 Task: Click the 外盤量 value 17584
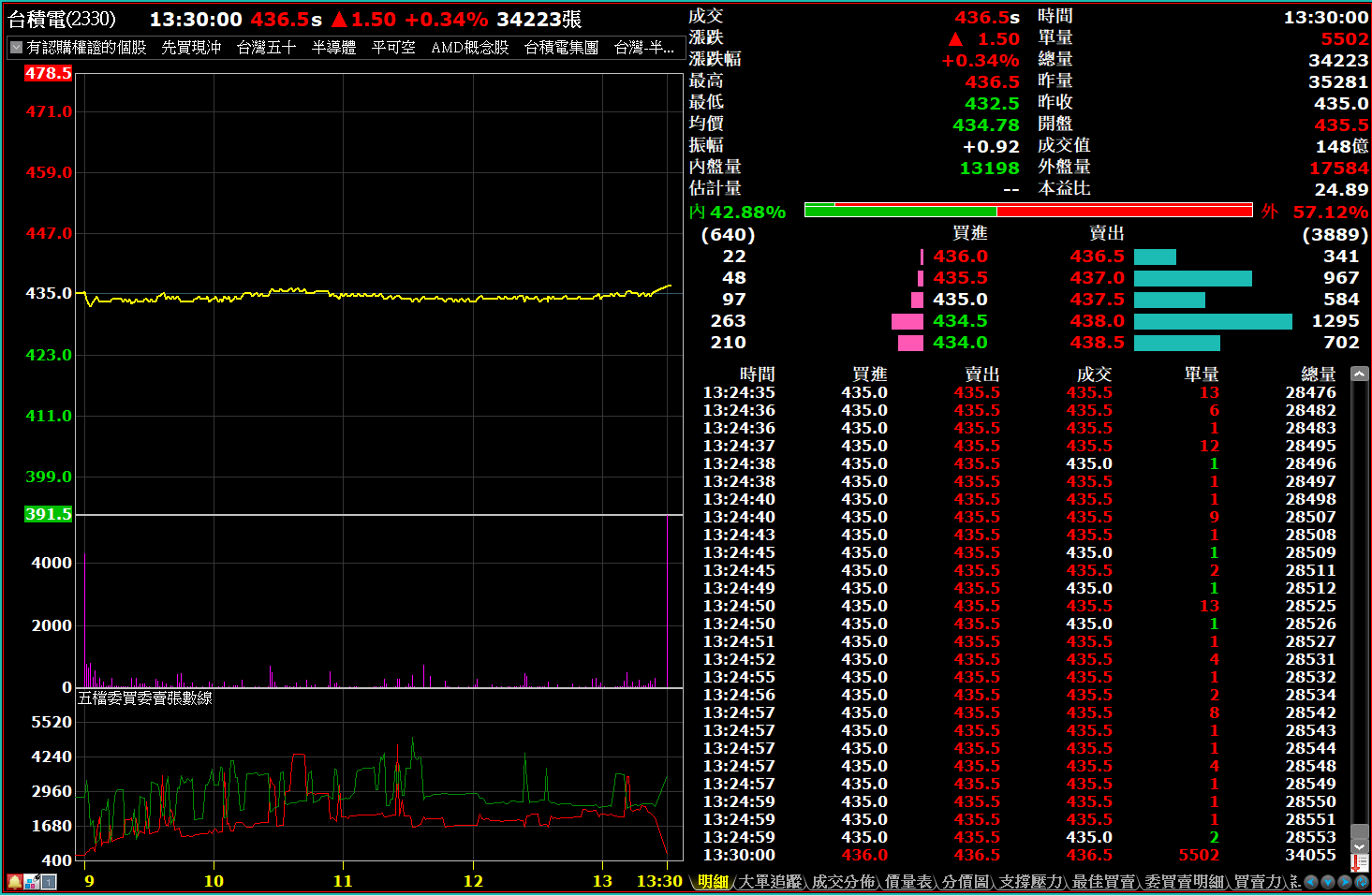(x=1339, y=168)
